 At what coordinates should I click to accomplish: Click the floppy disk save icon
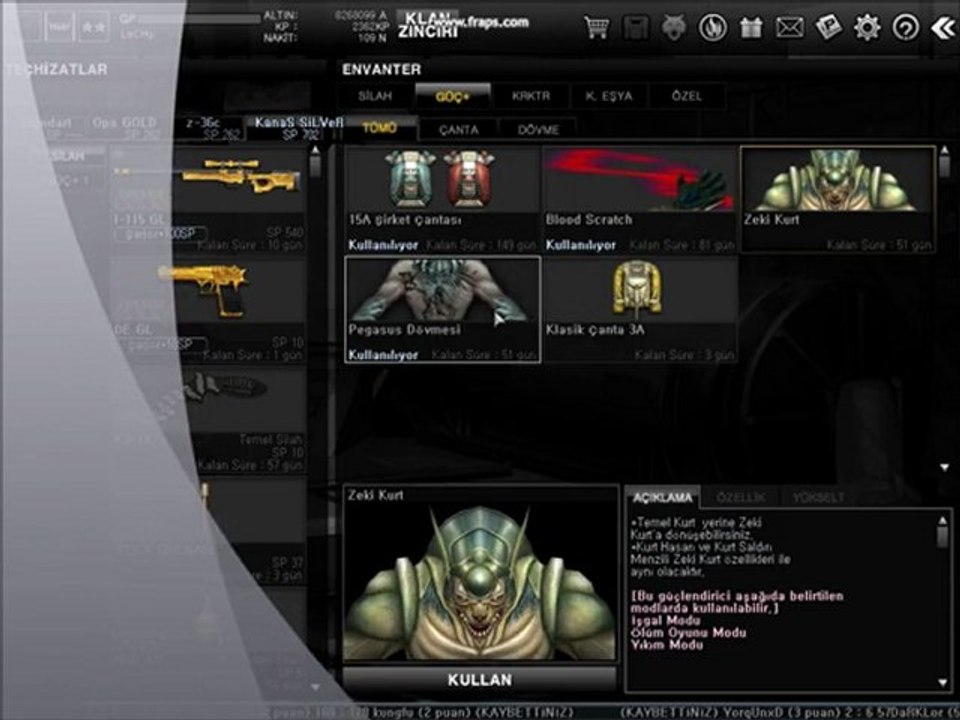[x=636, y=28]
